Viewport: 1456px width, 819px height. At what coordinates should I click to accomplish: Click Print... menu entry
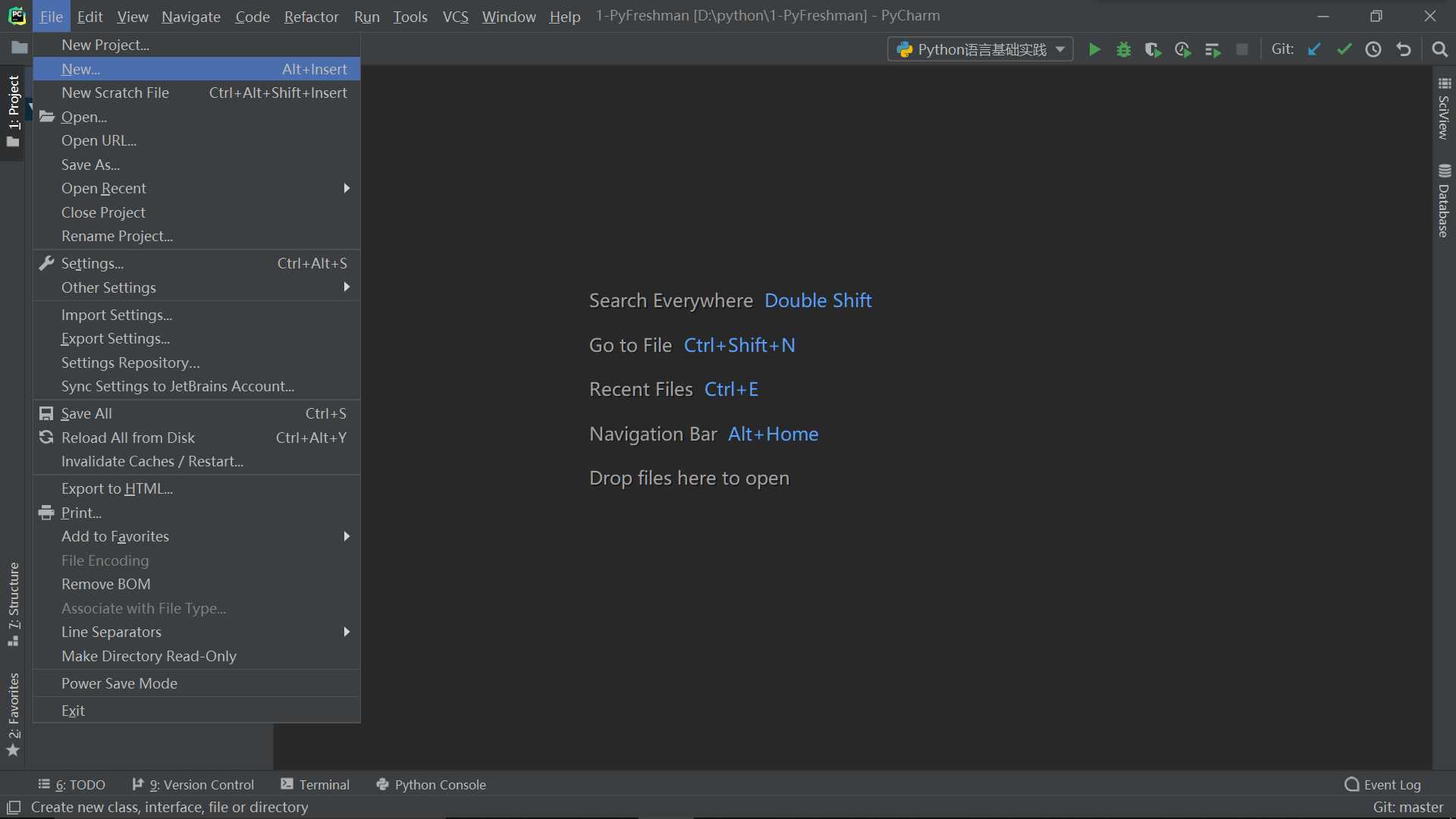point(196,513)
